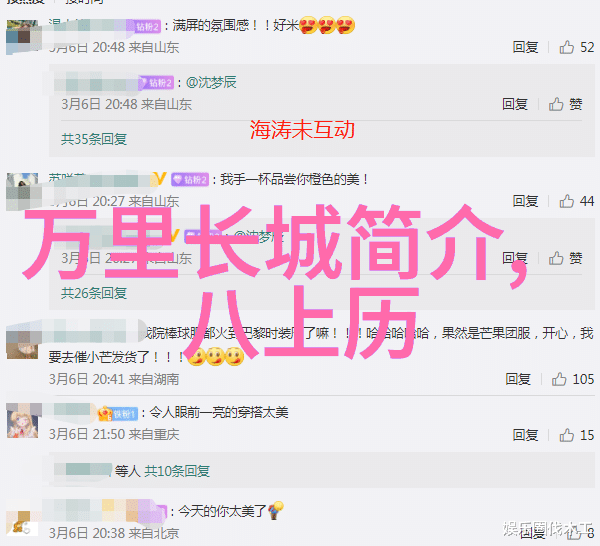
Task: Expand the 共26条回复 thread
Action: pyautogui.click(x=94, y=293)
